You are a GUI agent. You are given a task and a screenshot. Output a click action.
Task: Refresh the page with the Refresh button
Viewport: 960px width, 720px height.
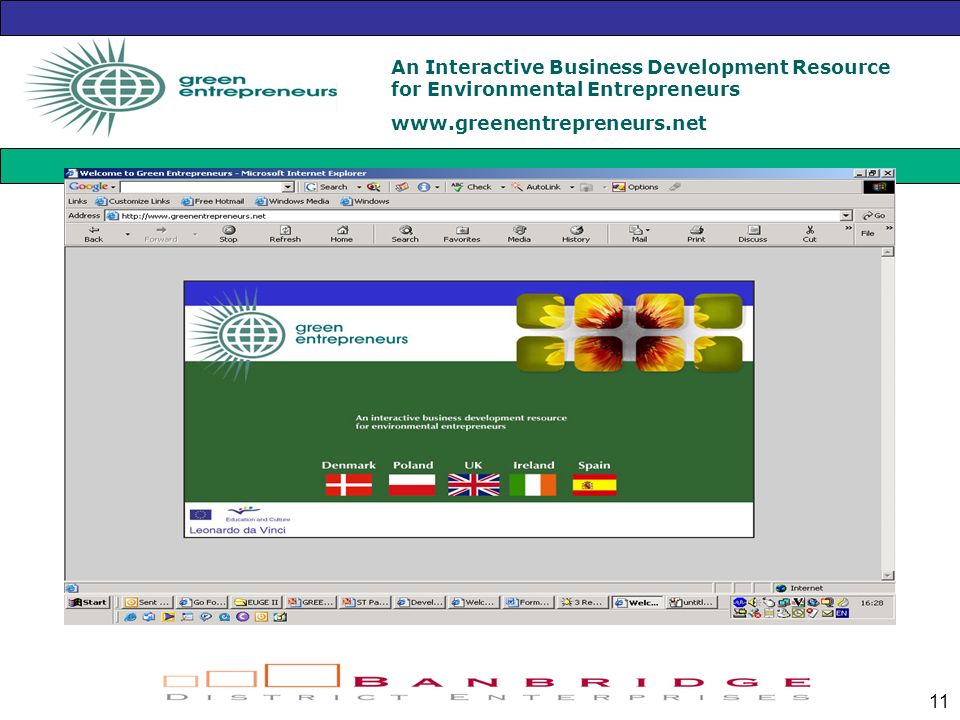coord(285,234)
